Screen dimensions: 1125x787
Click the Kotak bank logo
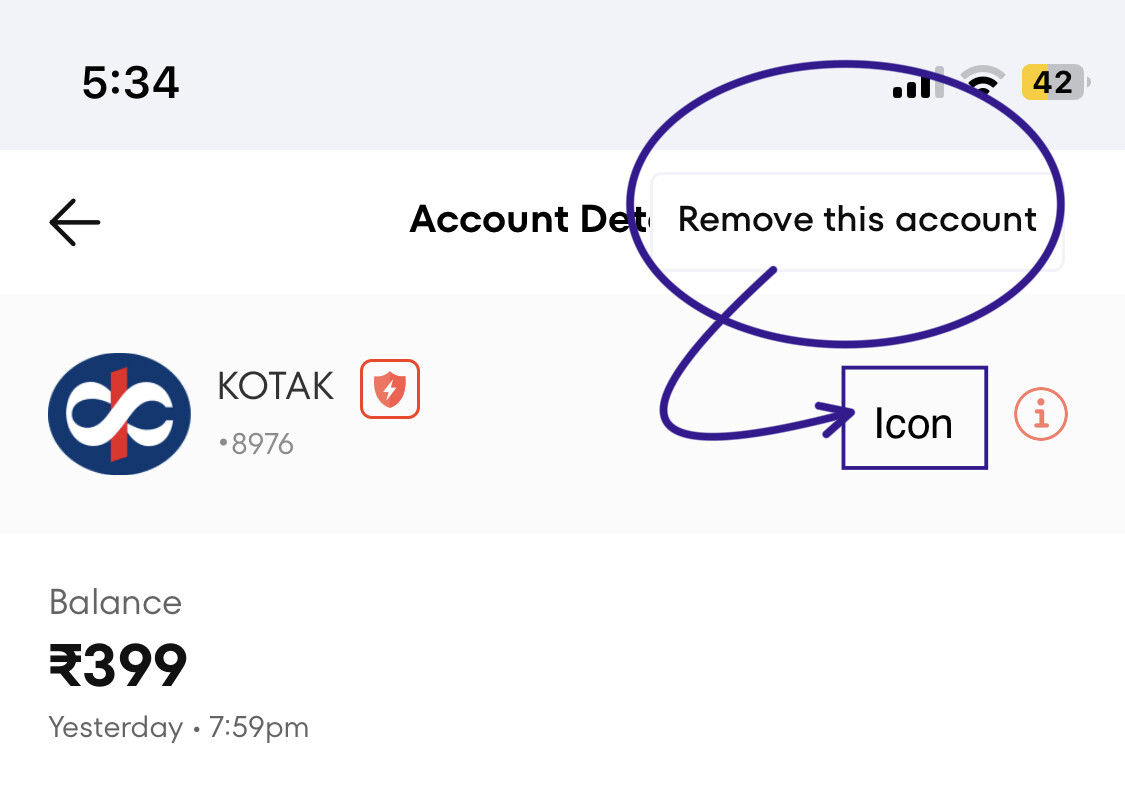point(119,413)
